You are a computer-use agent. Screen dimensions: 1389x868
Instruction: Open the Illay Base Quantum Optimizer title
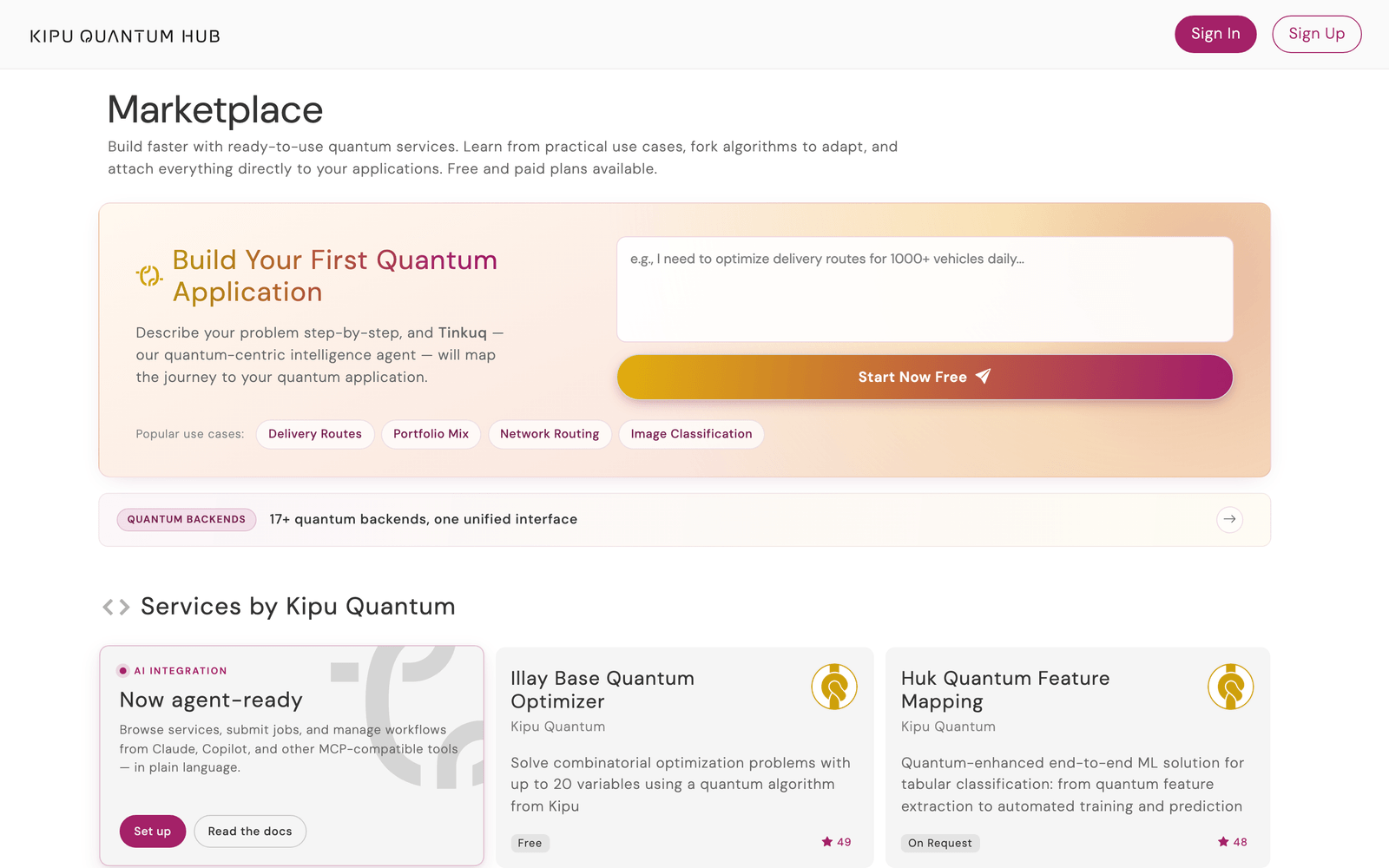(x=602, y=690)
